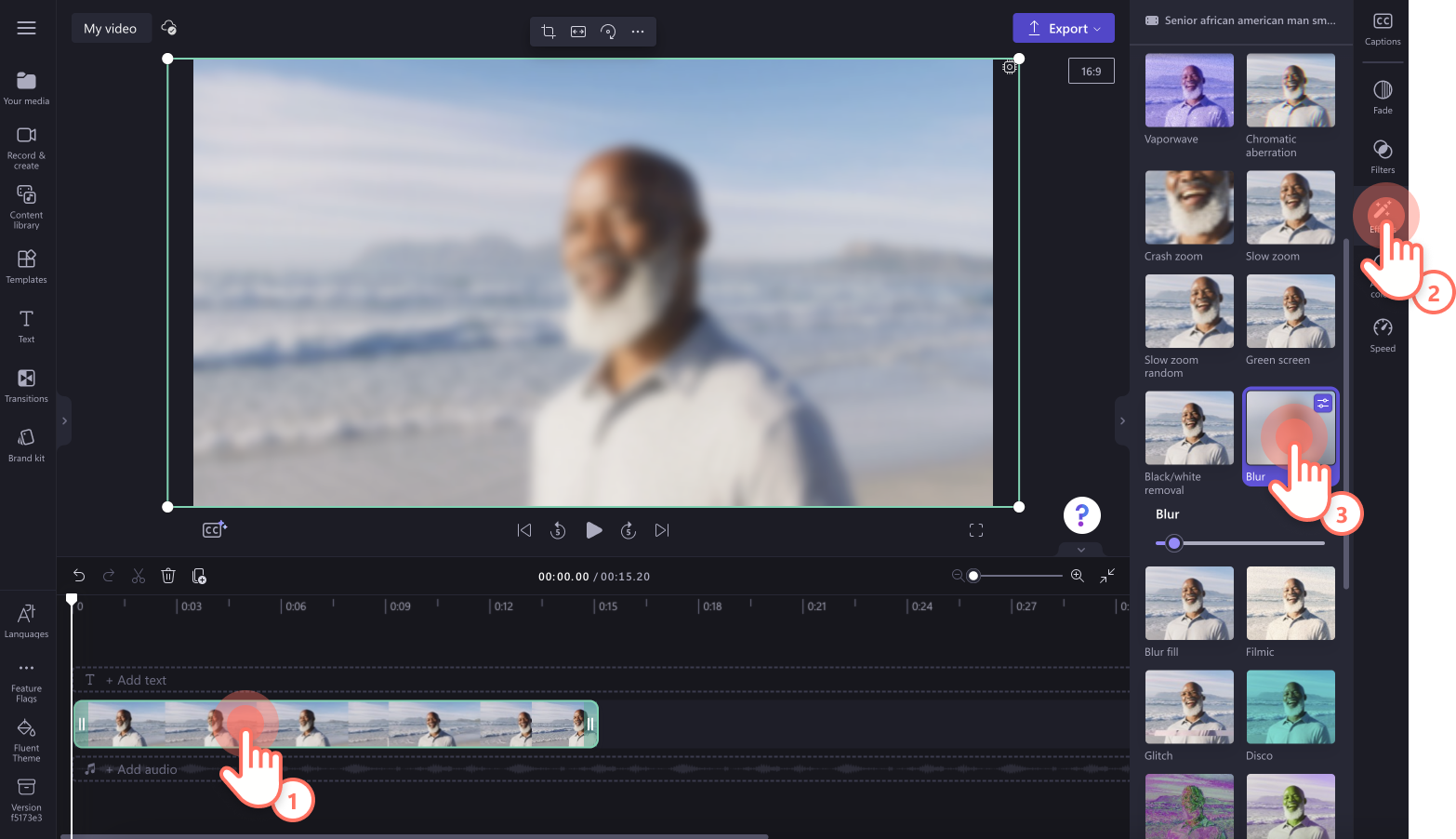Image resolution: width=1456 pixels, height=839 pixels.
Task: Add text to the timeline
Action: pos(136,680)
